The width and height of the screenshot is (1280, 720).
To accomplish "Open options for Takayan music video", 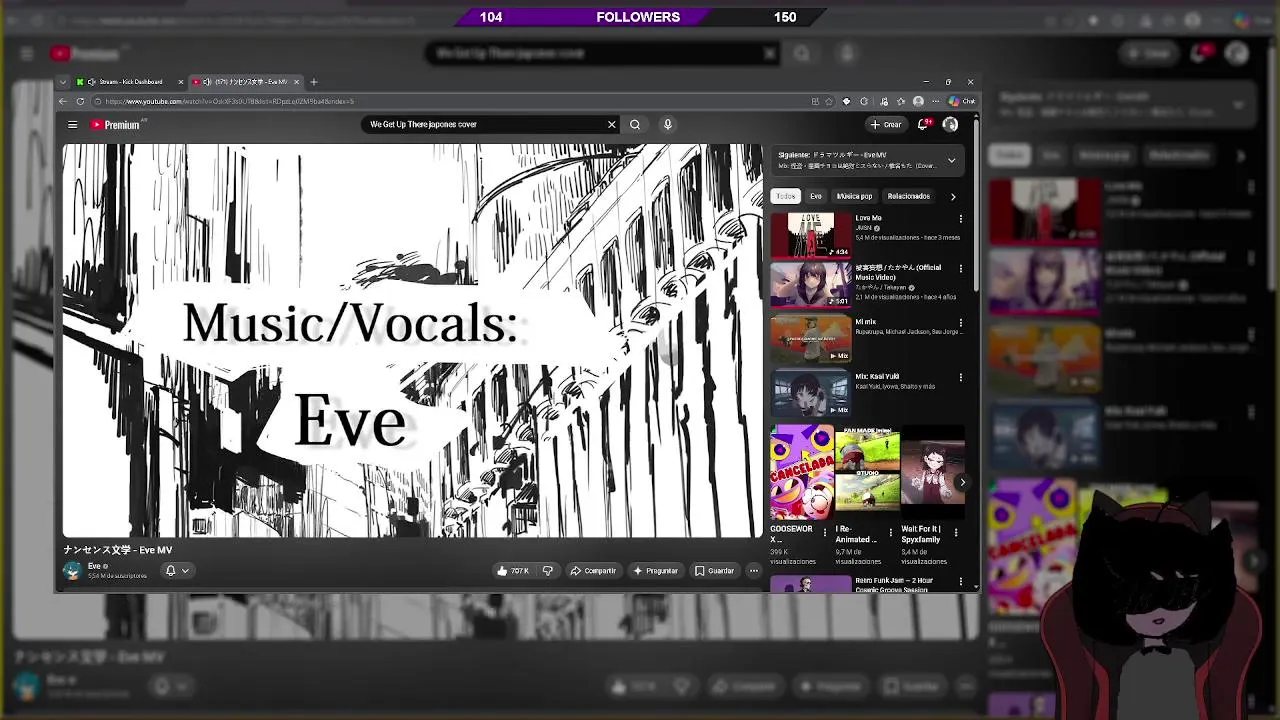I will click(x=961, y=268).
